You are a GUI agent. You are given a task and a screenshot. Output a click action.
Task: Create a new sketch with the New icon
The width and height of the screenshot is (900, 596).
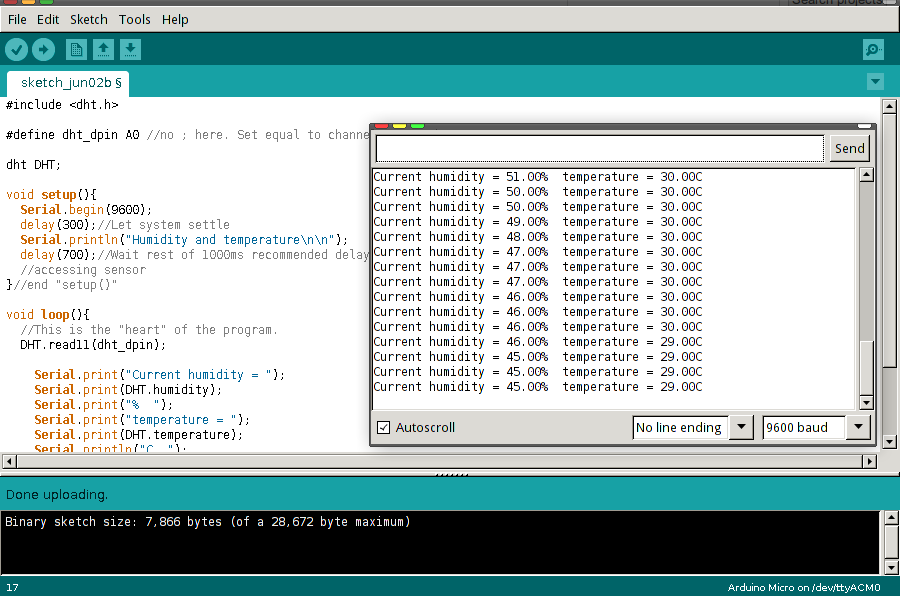[x=76, y=50]
